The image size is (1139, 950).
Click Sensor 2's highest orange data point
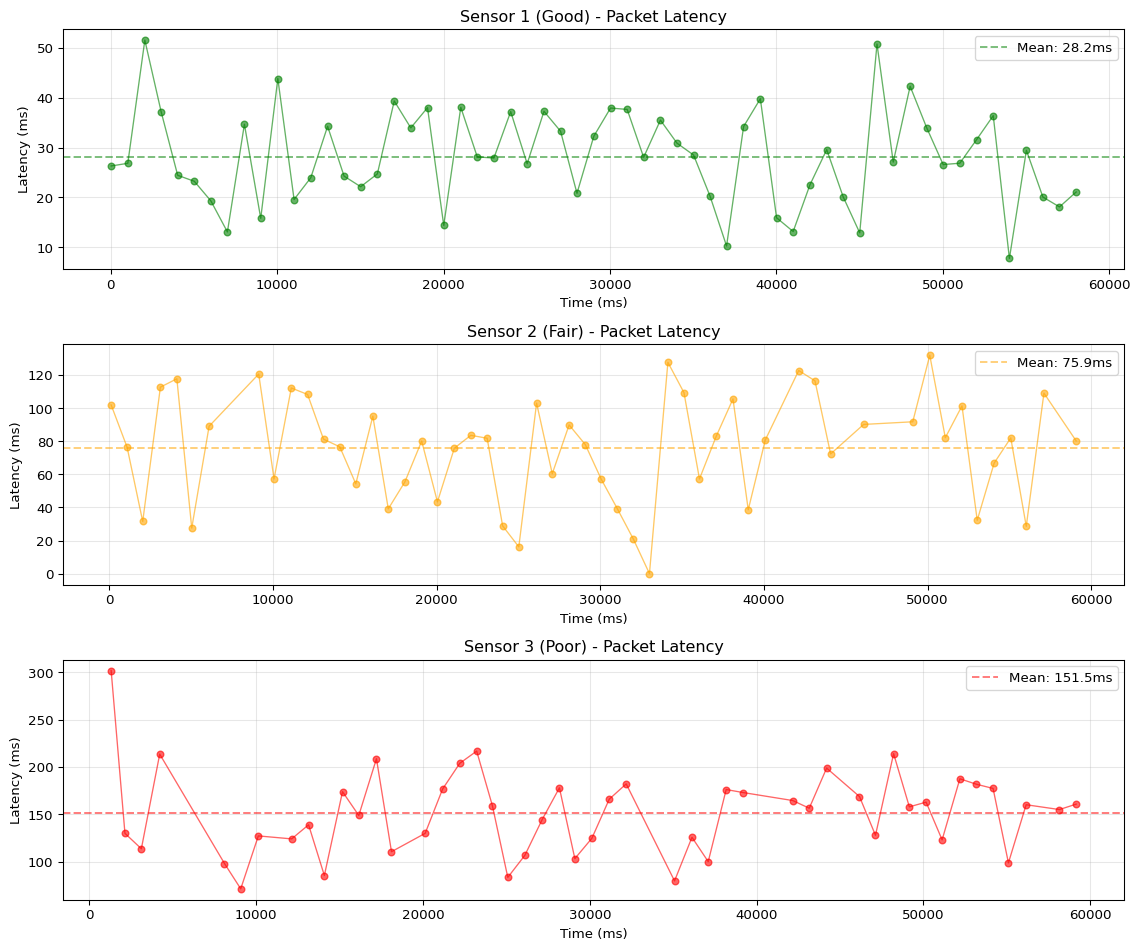[x=930, y=355]
